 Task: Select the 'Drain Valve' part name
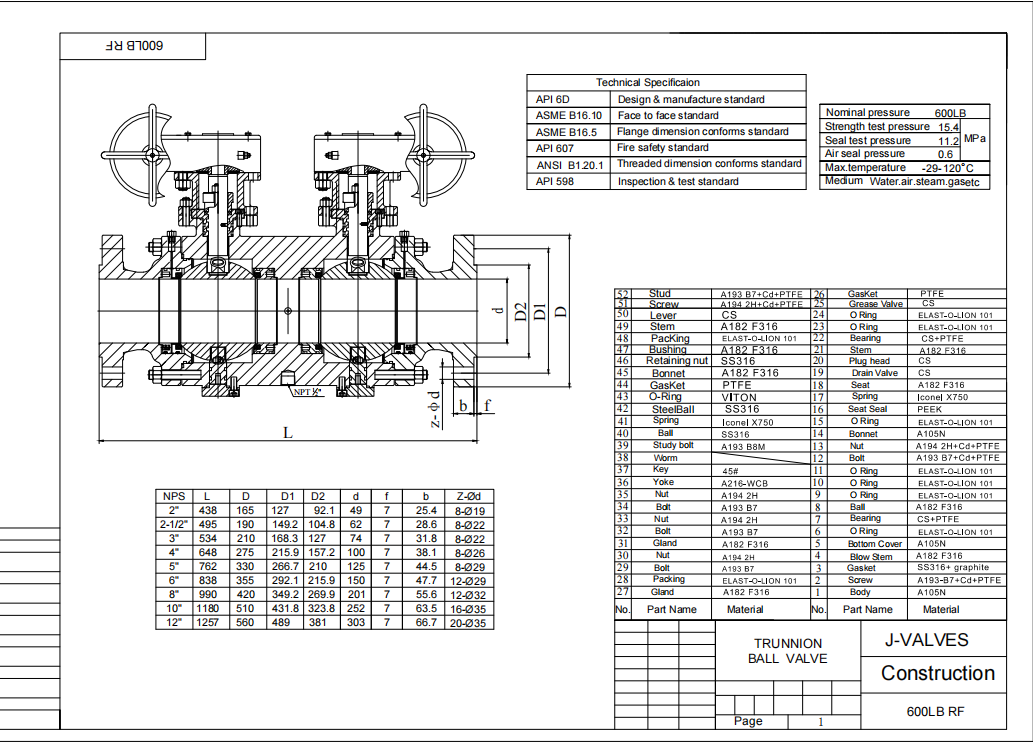coord(874,373)
